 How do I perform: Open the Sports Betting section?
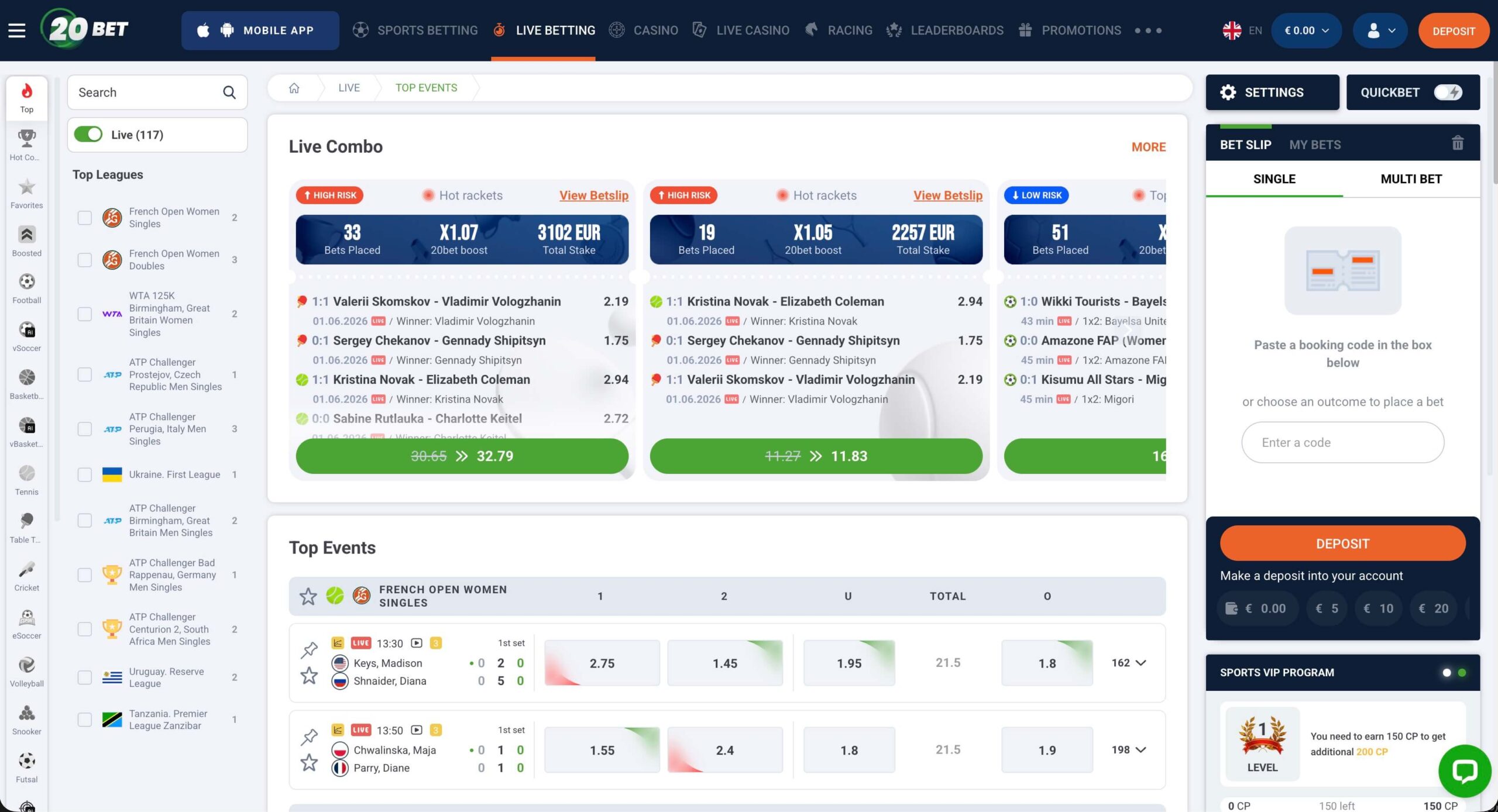coord(415,30)
